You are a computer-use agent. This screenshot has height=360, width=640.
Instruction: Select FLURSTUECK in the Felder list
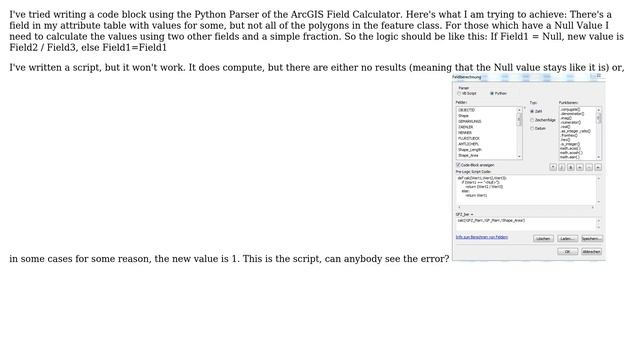(x=469, y=138)
